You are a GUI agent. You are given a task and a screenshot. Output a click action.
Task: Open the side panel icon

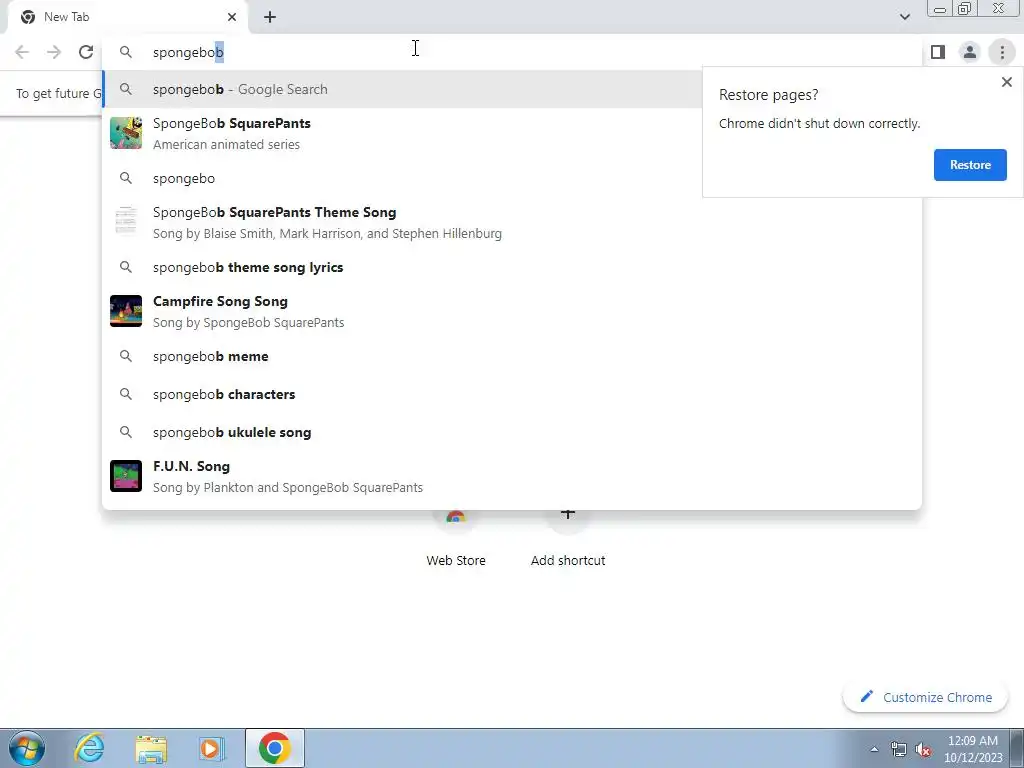[938, 52]
